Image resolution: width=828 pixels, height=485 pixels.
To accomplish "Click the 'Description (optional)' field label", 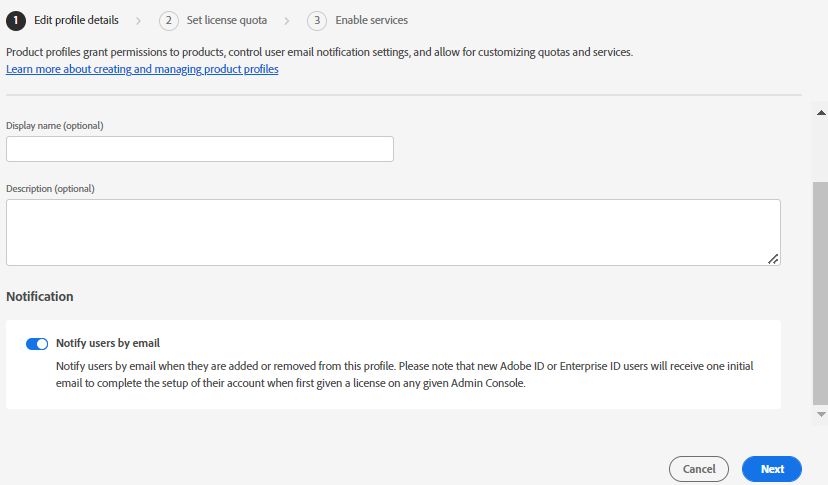I will (x=50, y=188).
